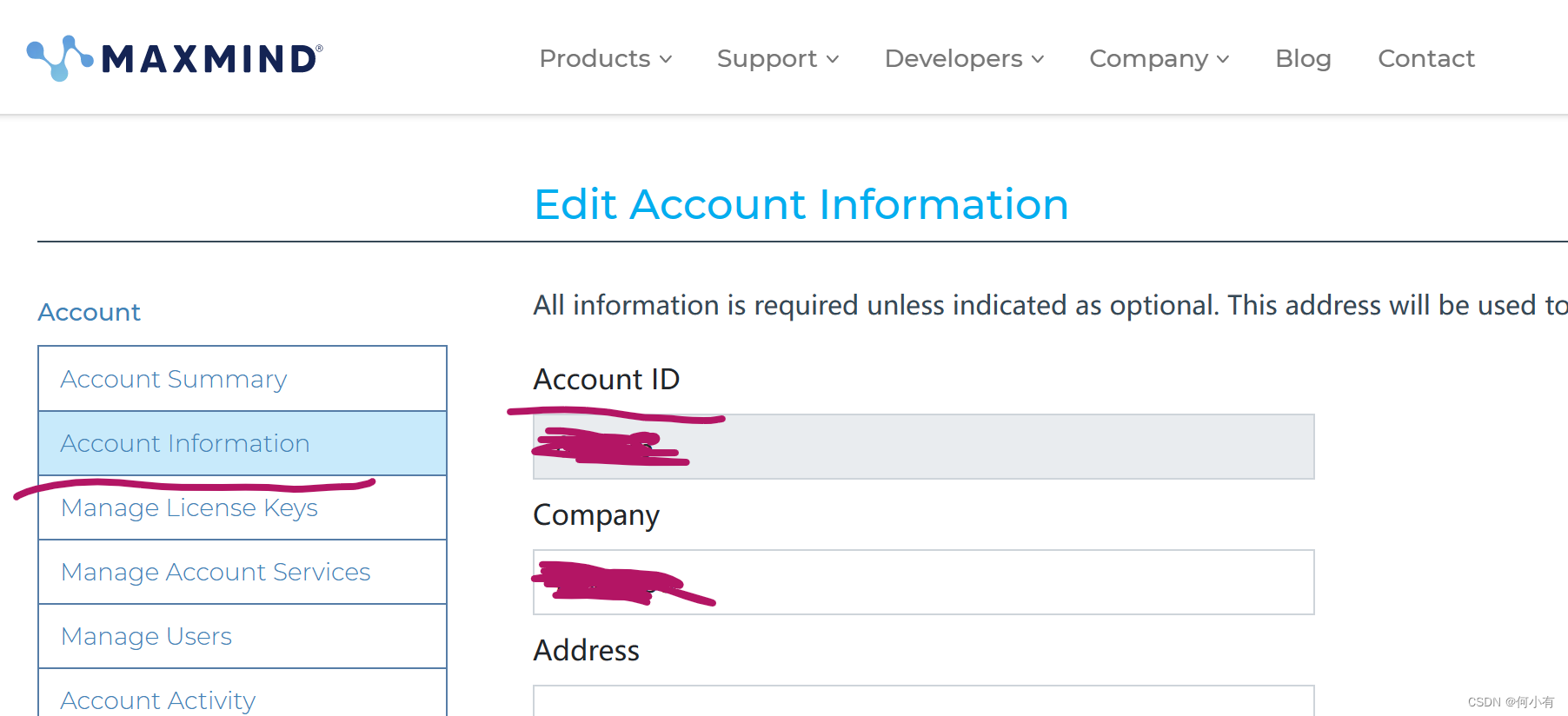
Task: Open the Developers menu
Action: pos(964,58)
